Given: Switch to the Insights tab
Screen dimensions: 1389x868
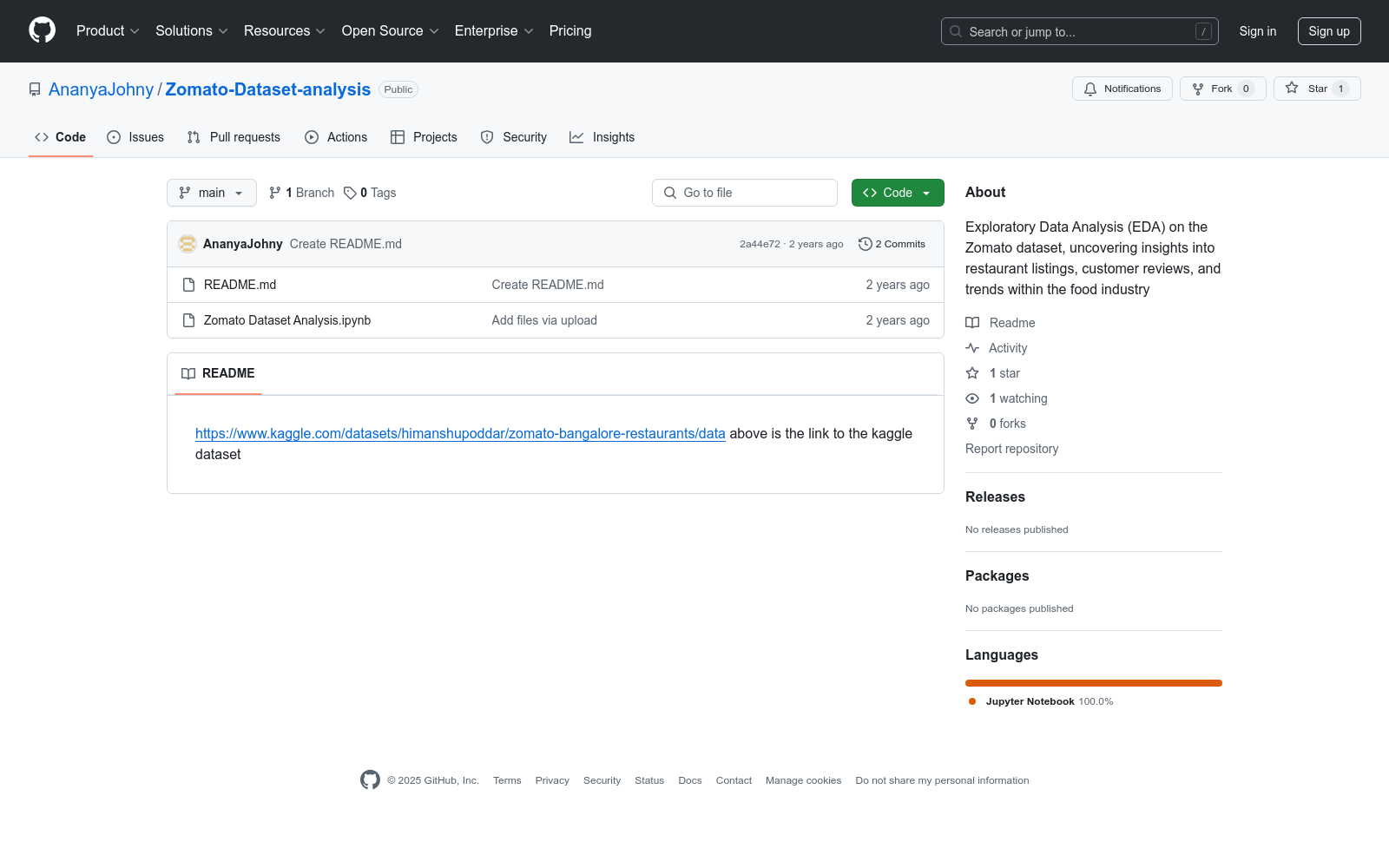Looking at the screenshot, I should (x=602, y=137).
